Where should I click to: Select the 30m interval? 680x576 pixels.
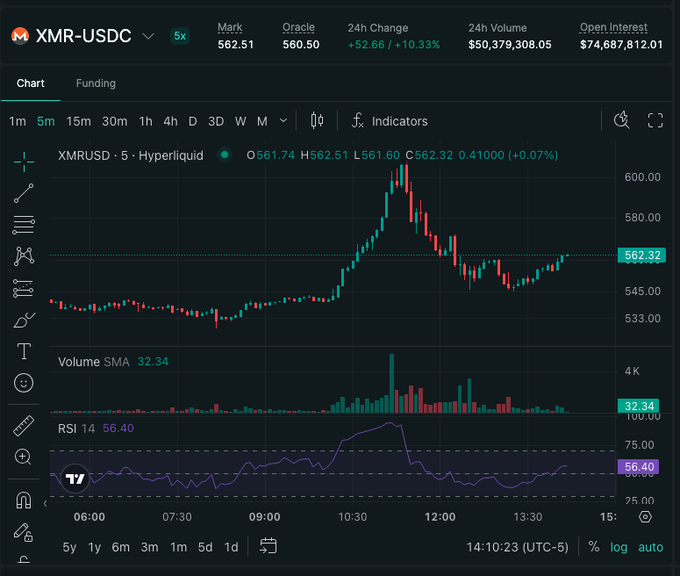point(114,121)
